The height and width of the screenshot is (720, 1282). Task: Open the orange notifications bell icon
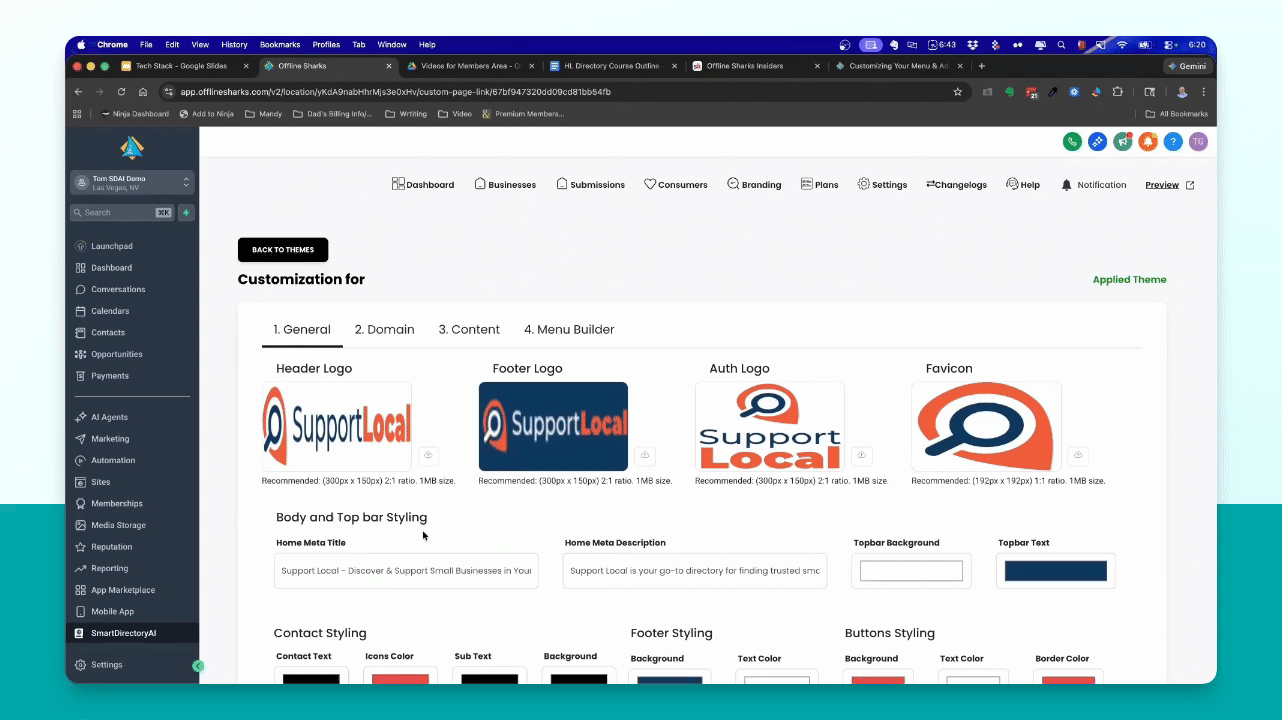tap(1148, 142)
